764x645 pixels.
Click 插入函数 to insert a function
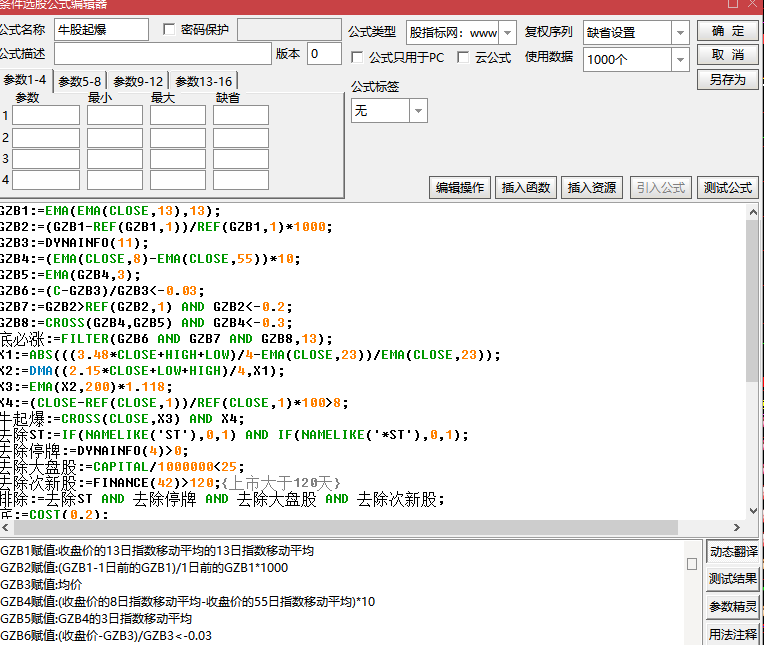526,188
